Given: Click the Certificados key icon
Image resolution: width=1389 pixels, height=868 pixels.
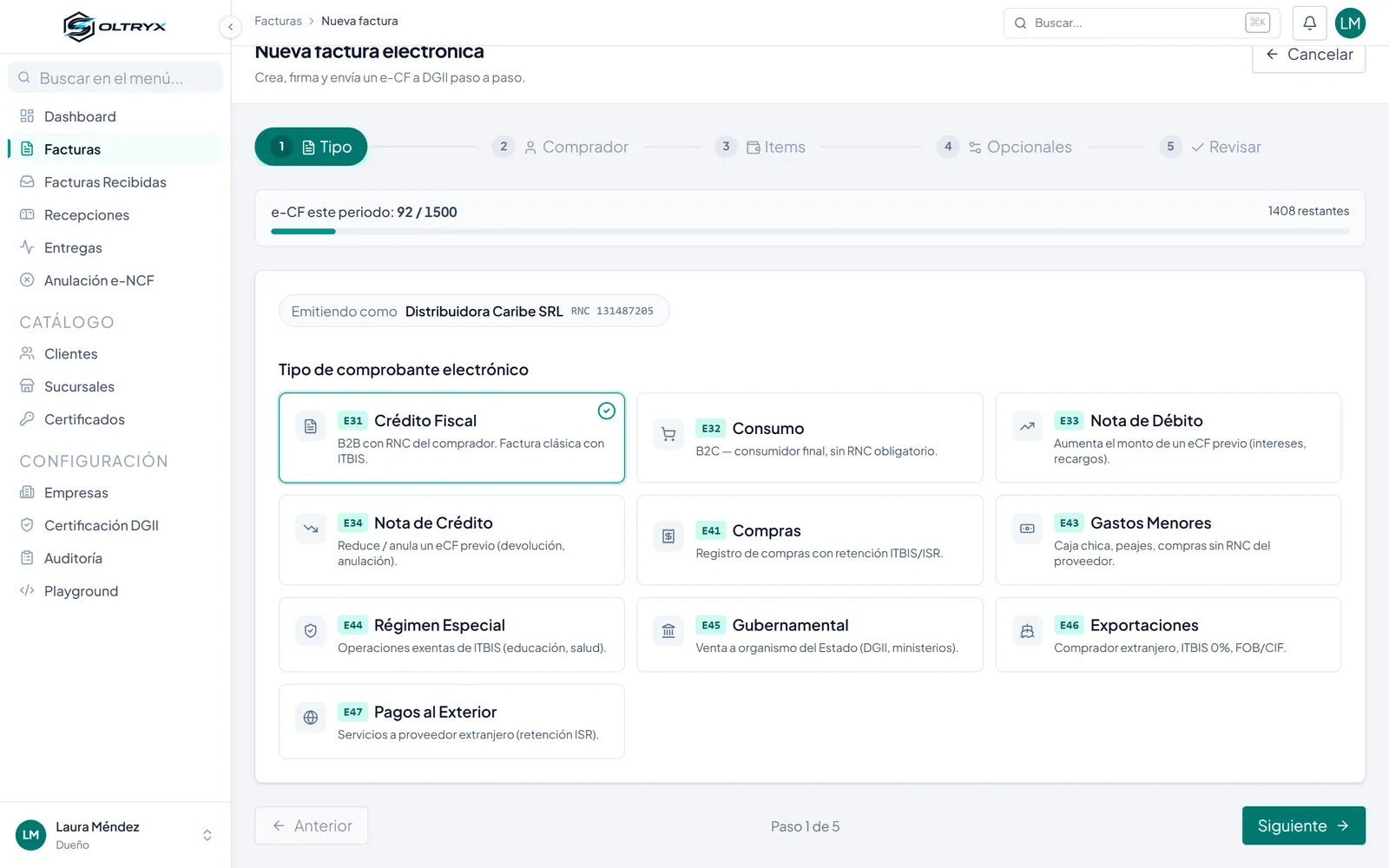Looking at the screenshot, I should pos(27,419).
